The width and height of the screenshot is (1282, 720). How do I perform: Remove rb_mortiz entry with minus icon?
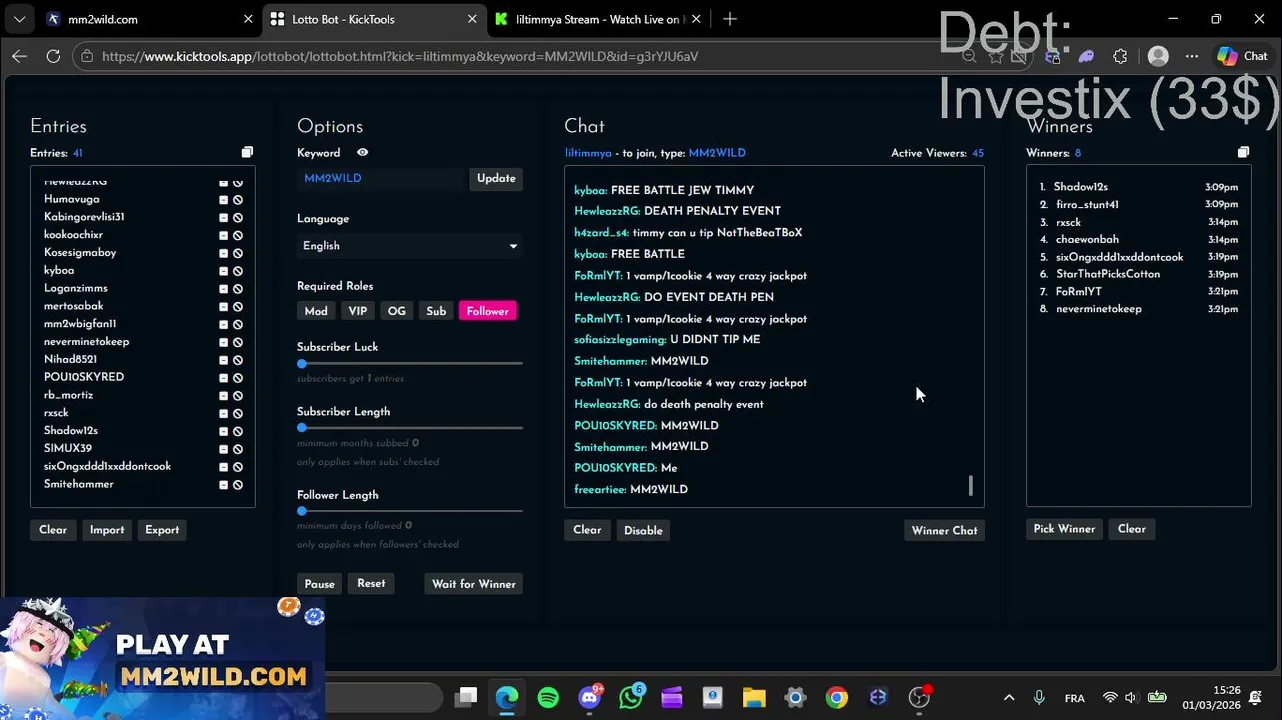(223, 396)
